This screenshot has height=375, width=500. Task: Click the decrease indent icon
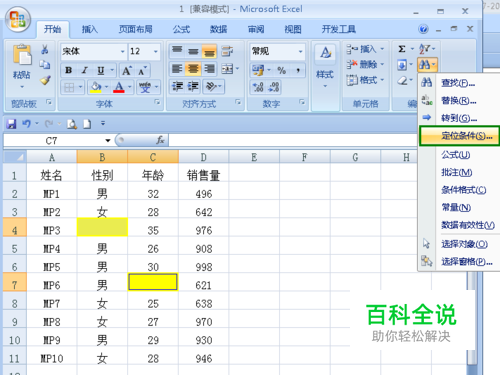point(177,87)
